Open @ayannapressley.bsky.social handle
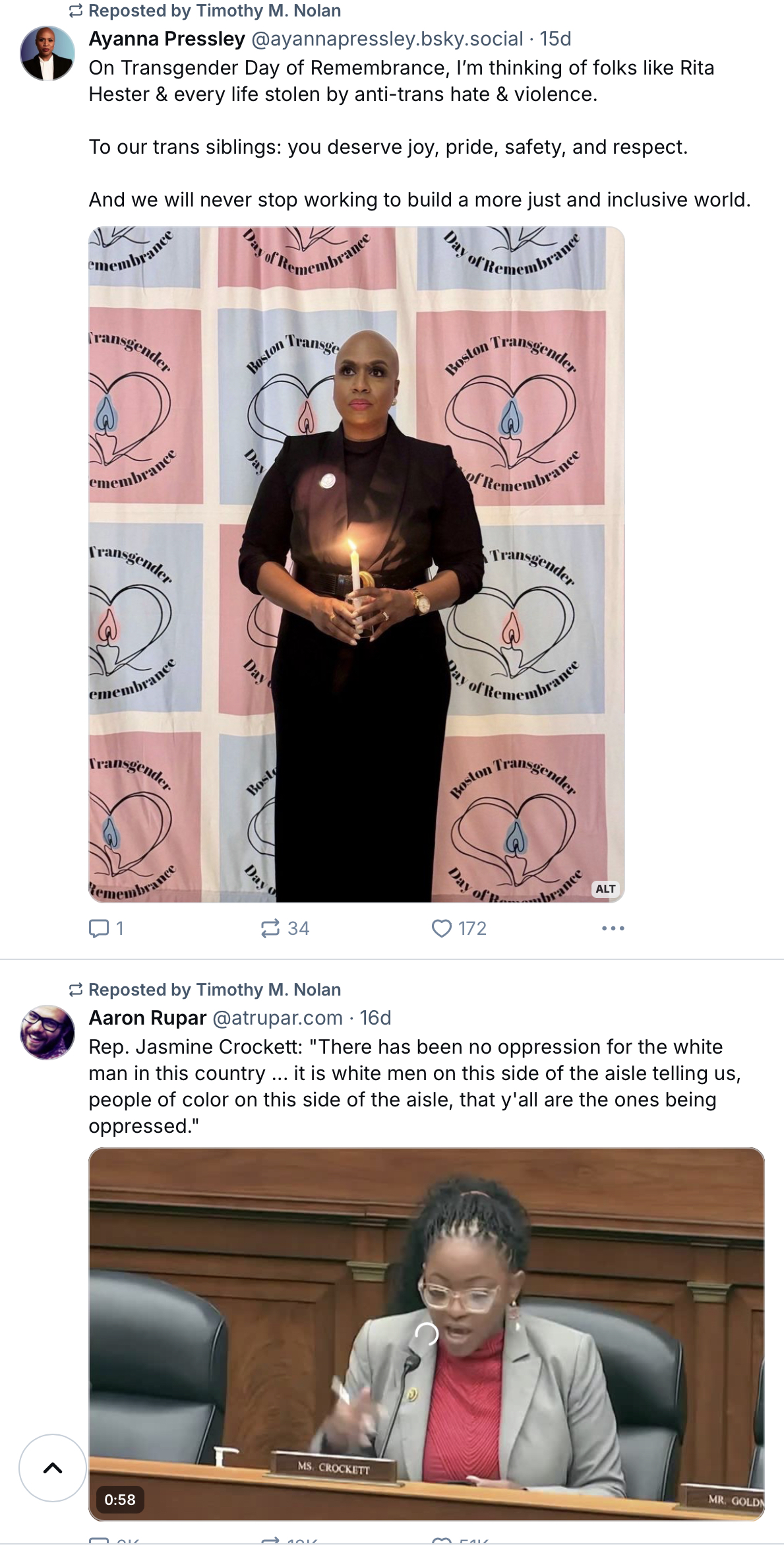The image size is (784, 1563). pos(387,39)
